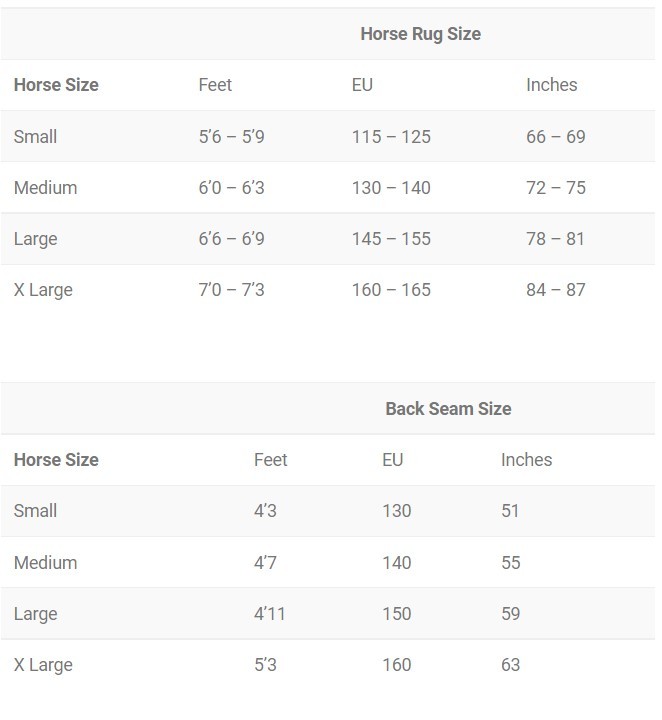Click the 130 – 140 EU value
This screenshot has height=720, width=662.
[x=391, y=188]
